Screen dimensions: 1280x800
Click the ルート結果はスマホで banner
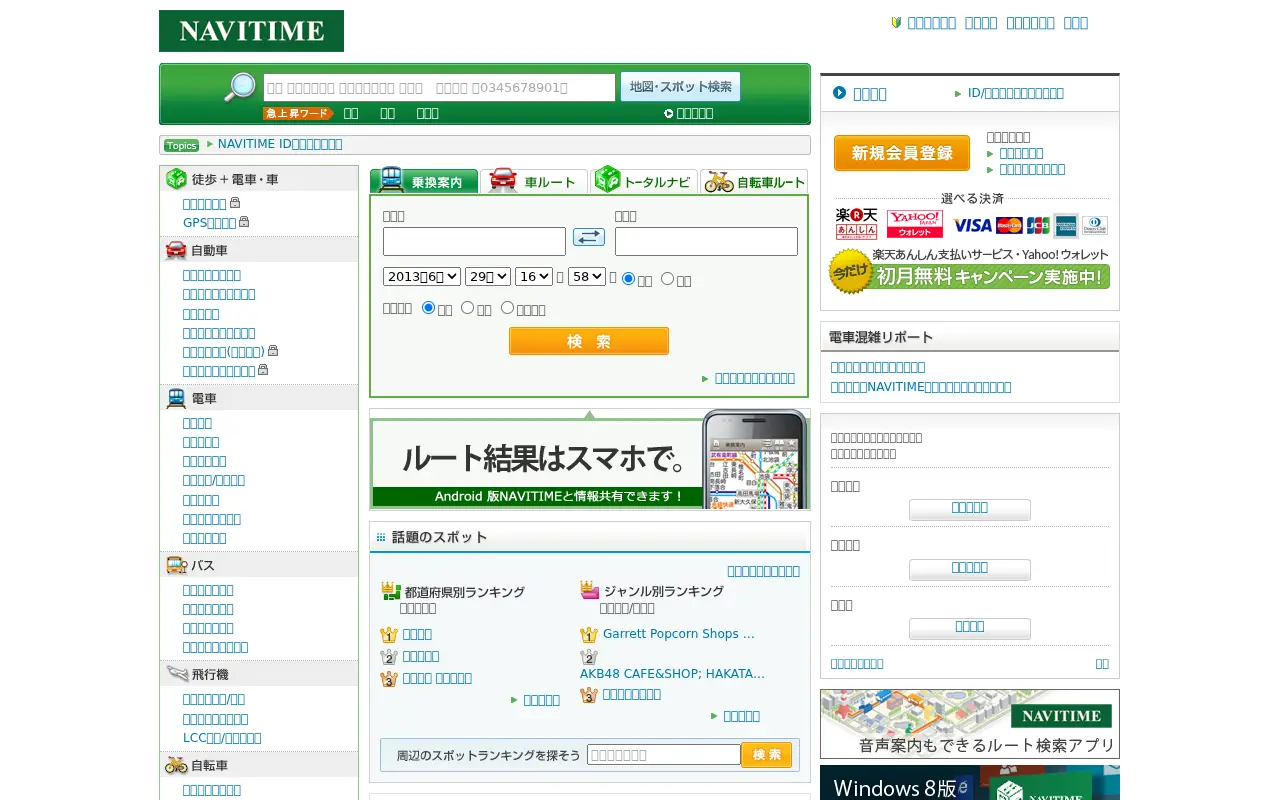(x=589, y=462)
